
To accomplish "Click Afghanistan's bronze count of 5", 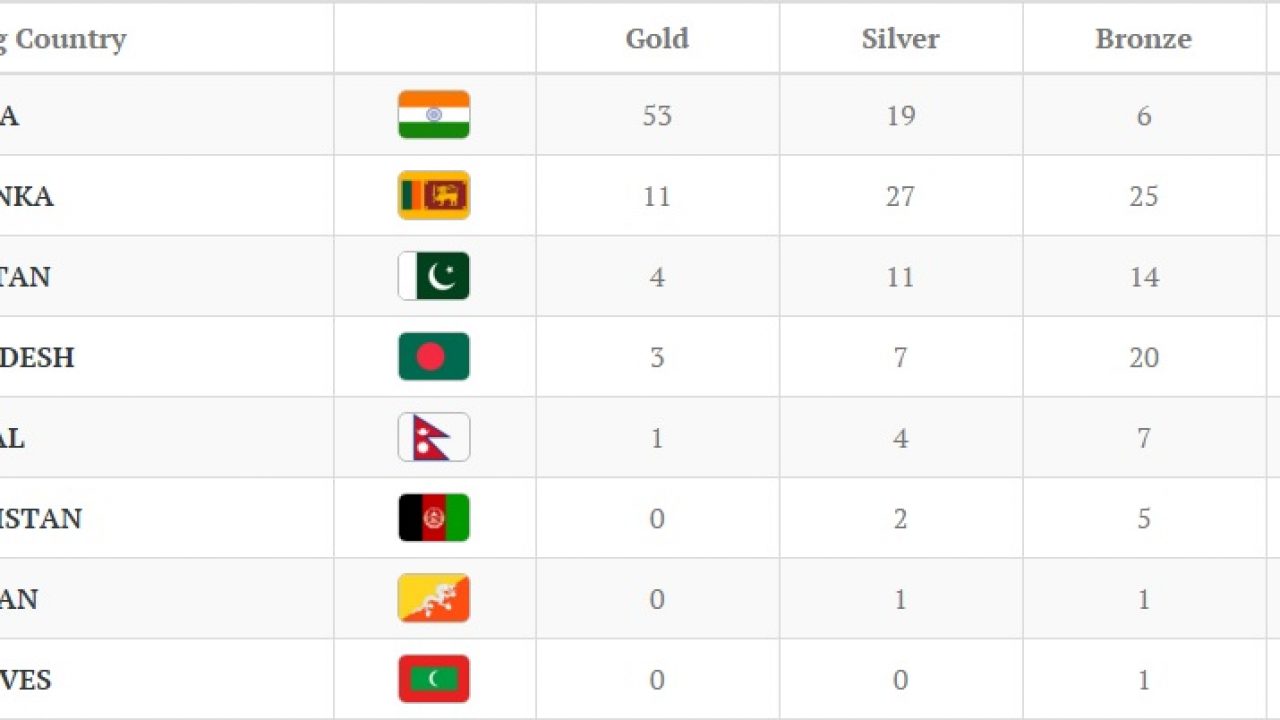I will point(1143,518).
